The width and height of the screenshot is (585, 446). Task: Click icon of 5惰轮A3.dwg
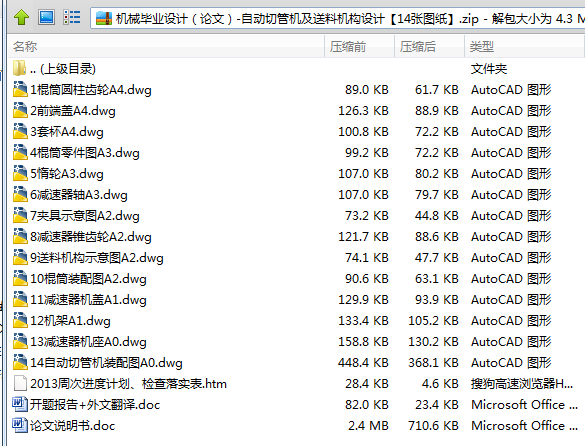point(20,173)
